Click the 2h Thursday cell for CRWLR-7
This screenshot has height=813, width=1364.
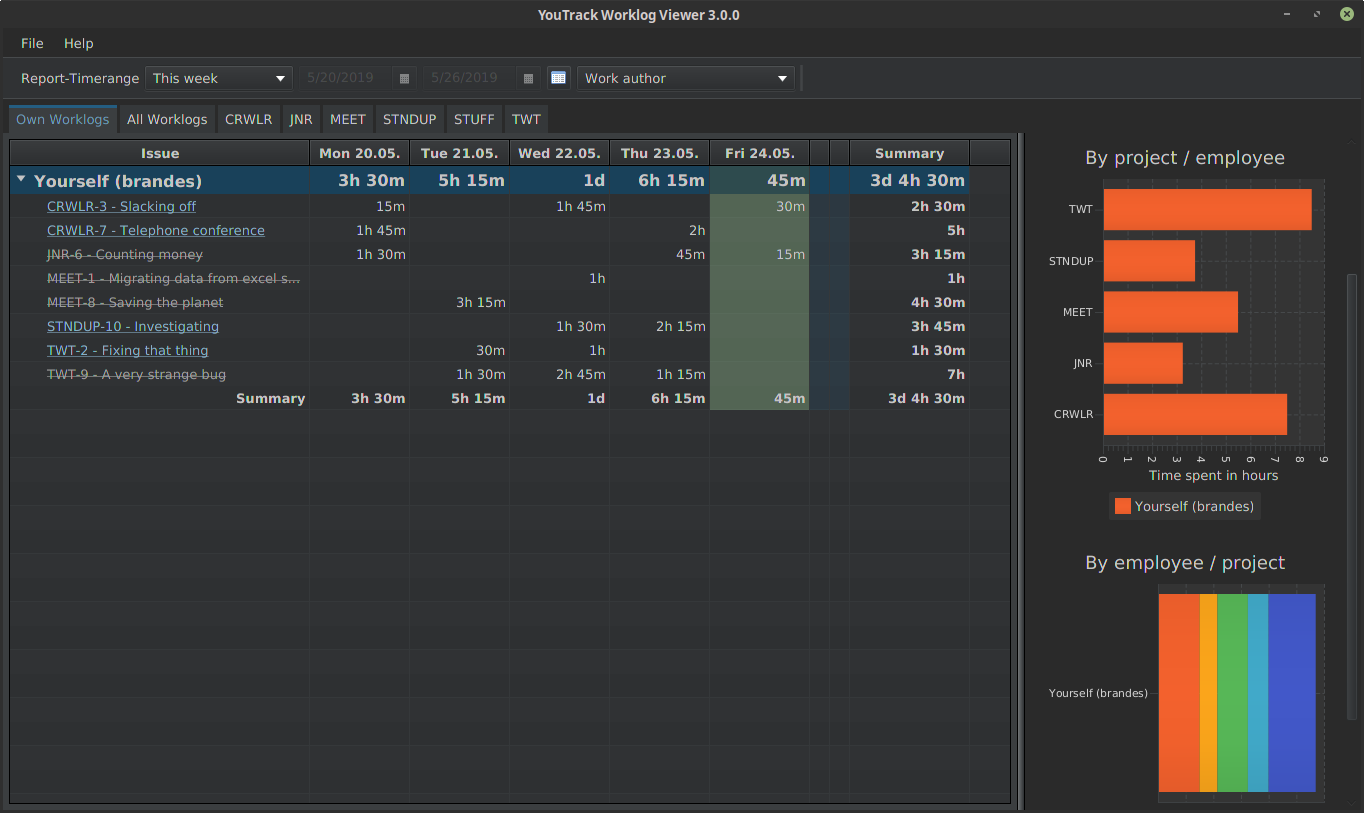click(x=660, y=230)
